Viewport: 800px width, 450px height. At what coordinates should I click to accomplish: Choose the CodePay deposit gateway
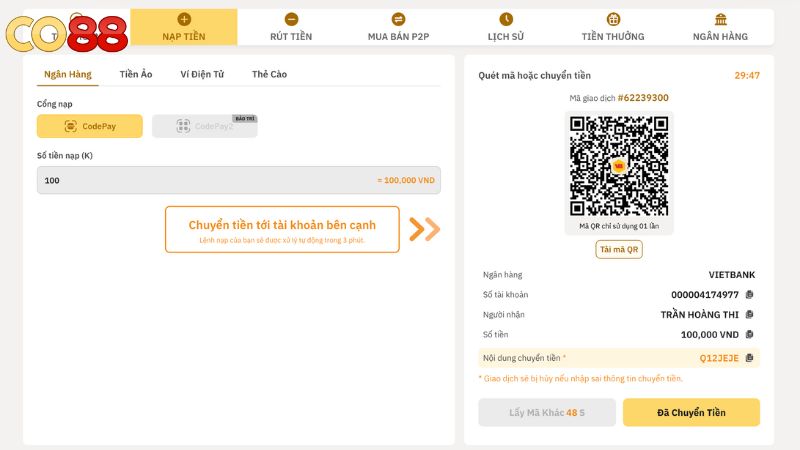click(x=90, y=126)
